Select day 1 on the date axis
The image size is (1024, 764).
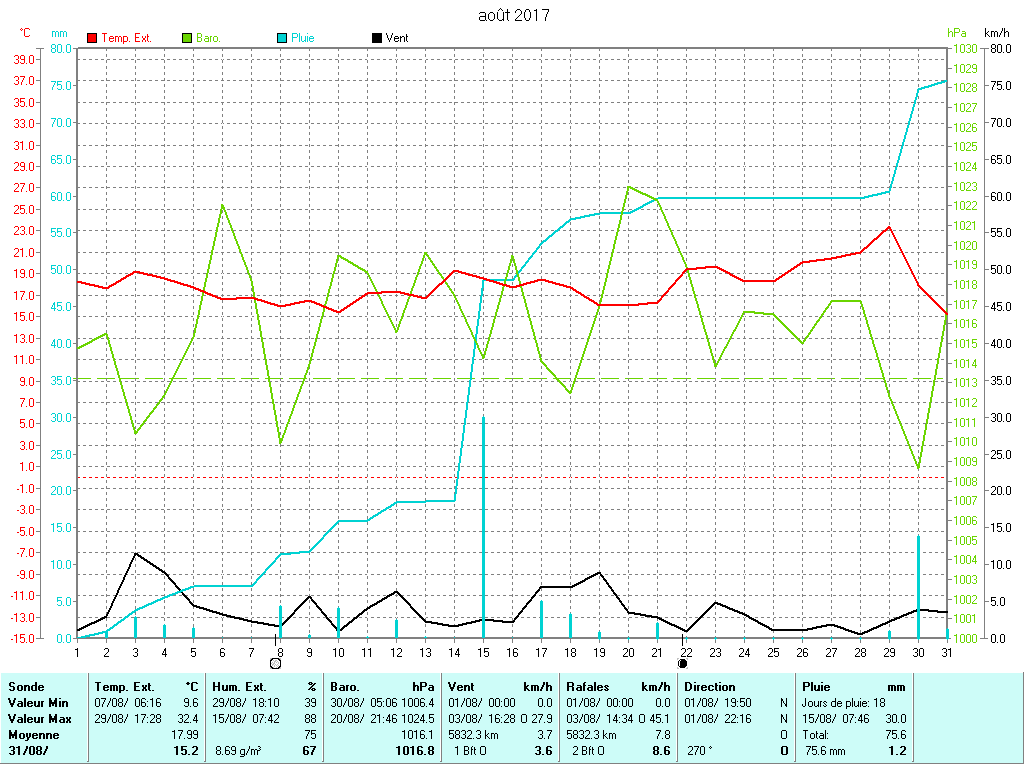click(77, 652)
